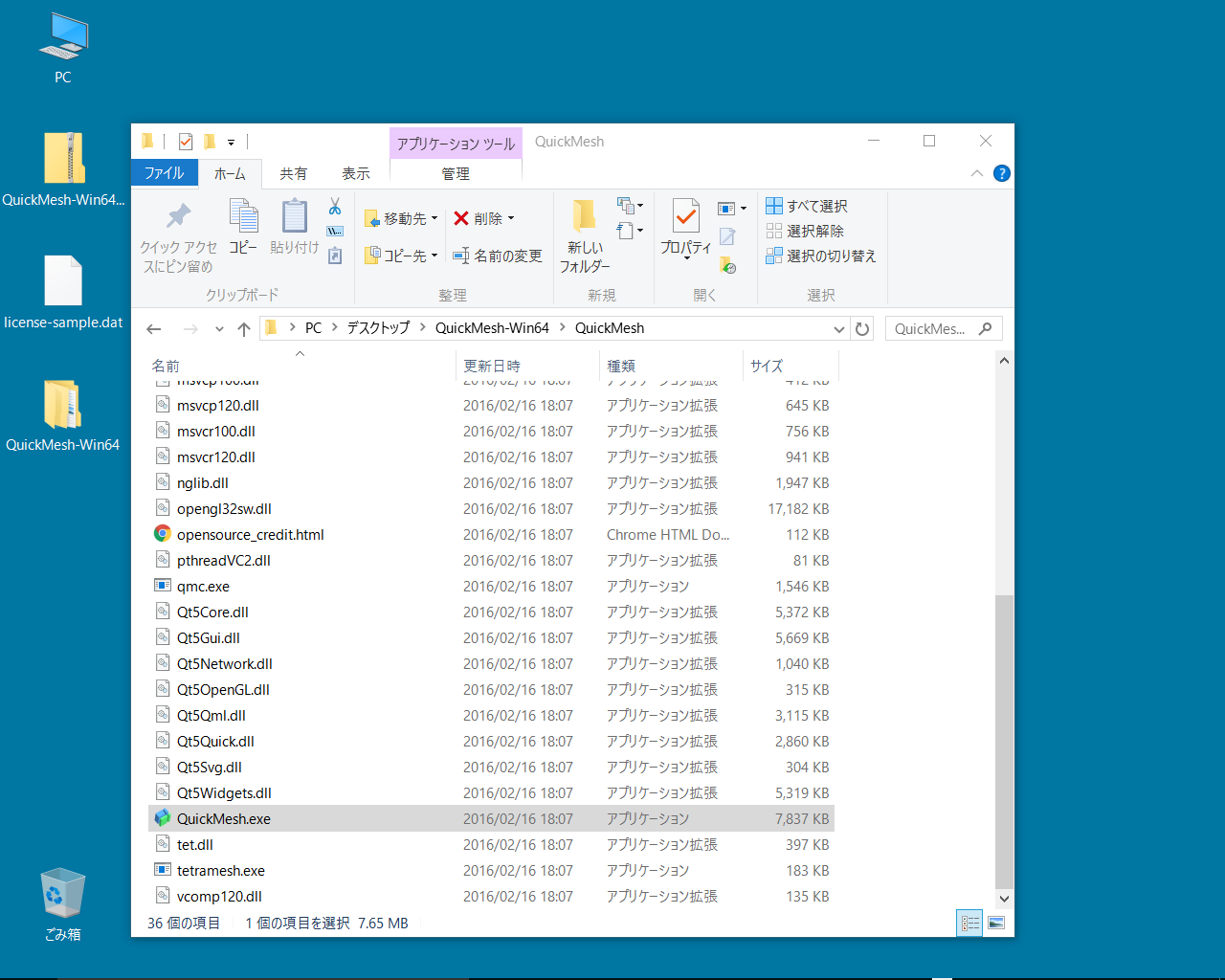Select the Recycle Bin desktop icon
This screenshot has width=1225, height=980.
click(x=63, y=904)
